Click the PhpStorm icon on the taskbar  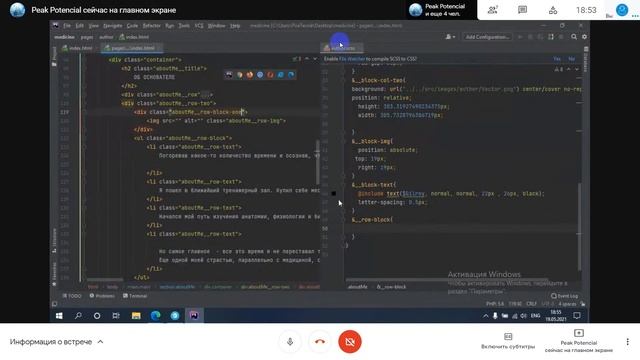click(x=194, y=316)
